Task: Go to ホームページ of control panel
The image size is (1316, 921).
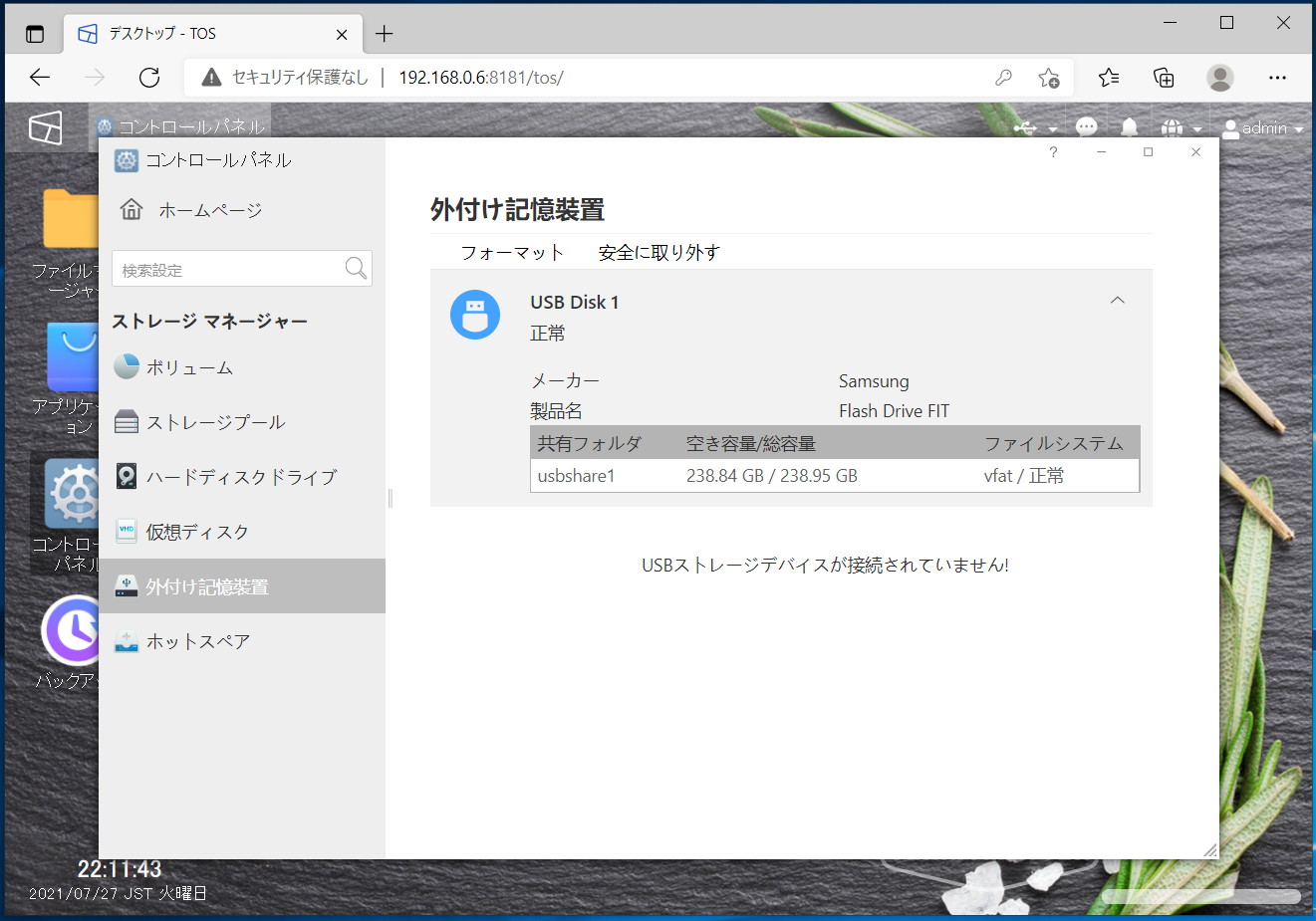Action: pos(209,210)
